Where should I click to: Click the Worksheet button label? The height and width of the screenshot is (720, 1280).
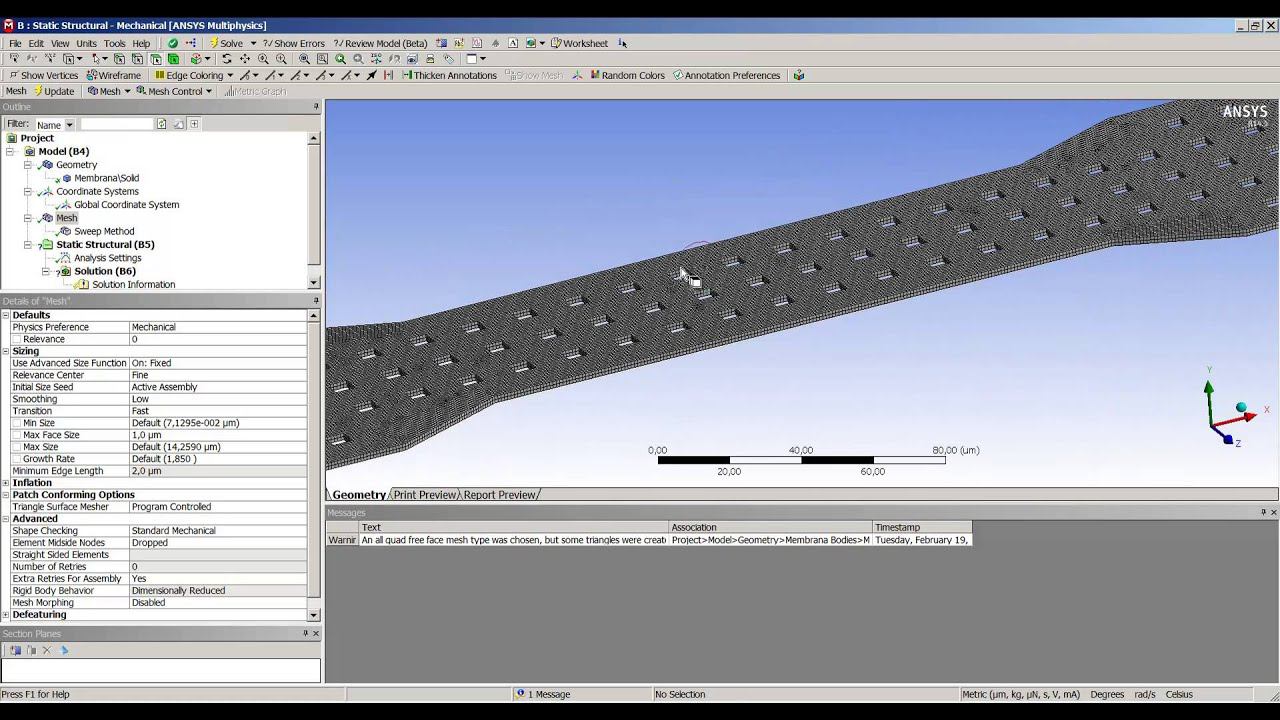click(585, 43)
